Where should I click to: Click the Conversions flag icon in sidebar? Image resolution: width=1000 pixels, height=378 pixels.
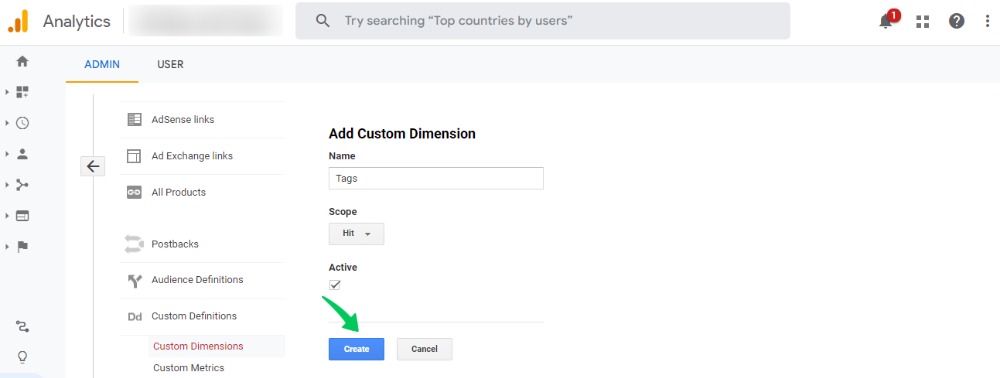[x=22, y=247]
